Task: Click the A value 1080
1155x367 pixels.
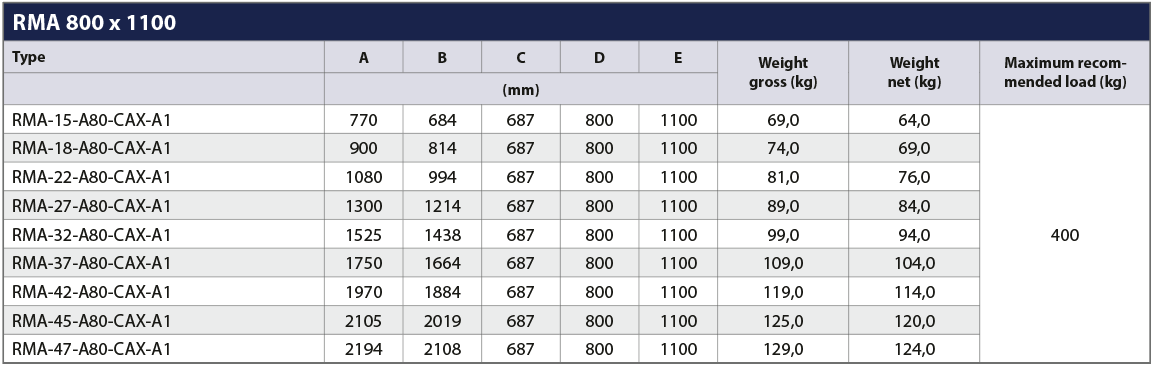Action: click(364, 177)
